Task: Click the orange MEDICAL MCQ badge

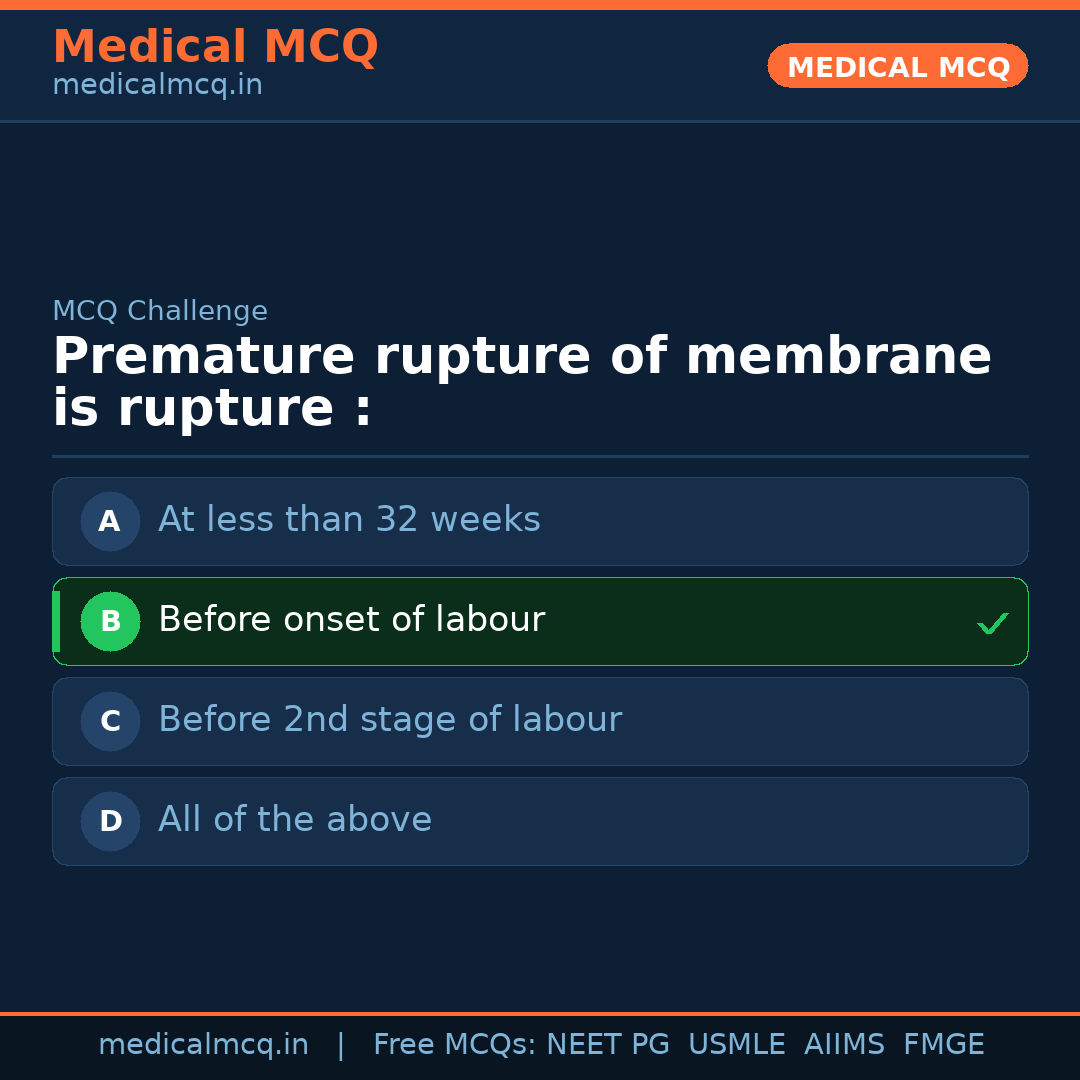Action: (x=897, y=66)
